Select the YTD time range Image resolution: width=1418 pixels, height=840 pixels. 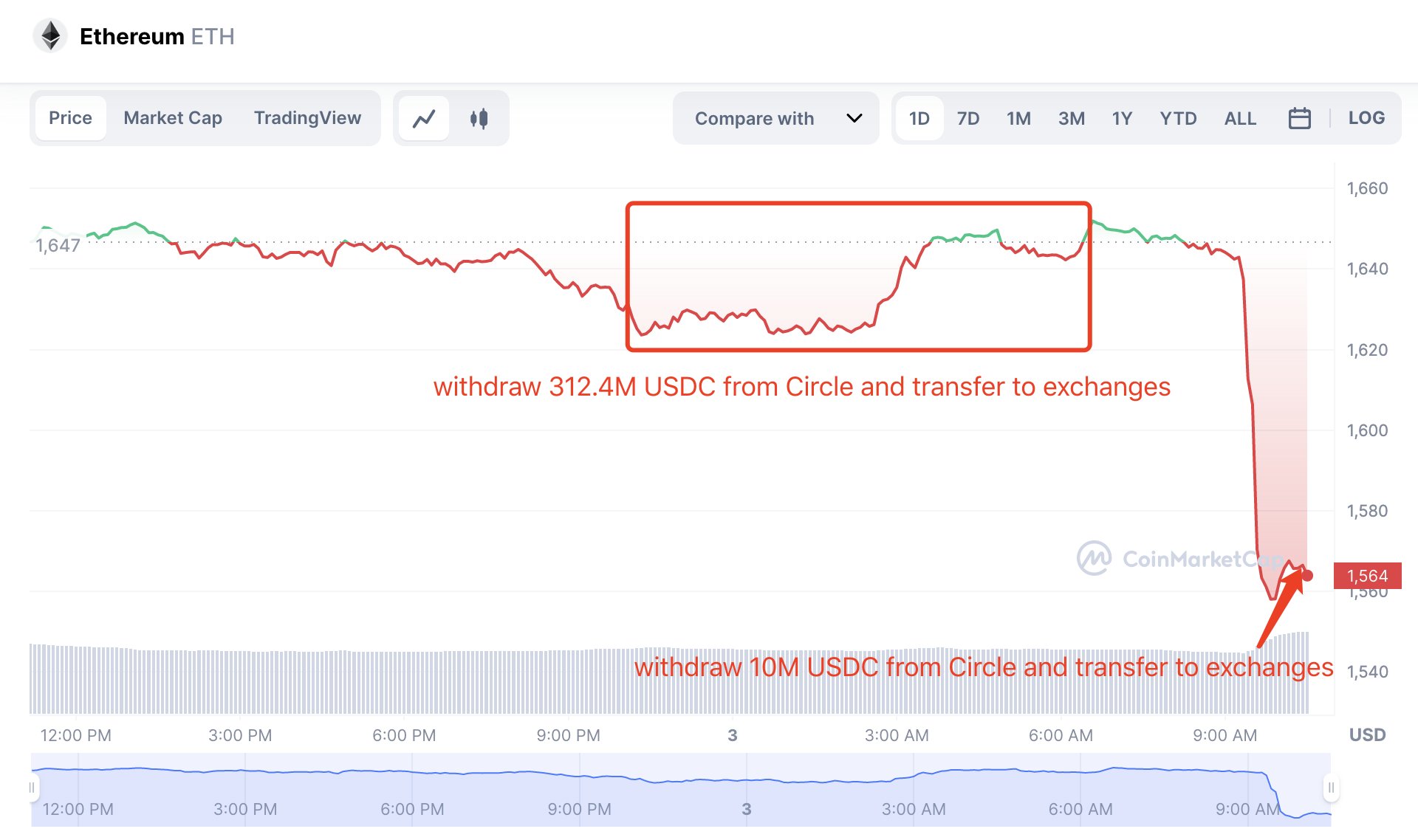tap(1178, 117)
